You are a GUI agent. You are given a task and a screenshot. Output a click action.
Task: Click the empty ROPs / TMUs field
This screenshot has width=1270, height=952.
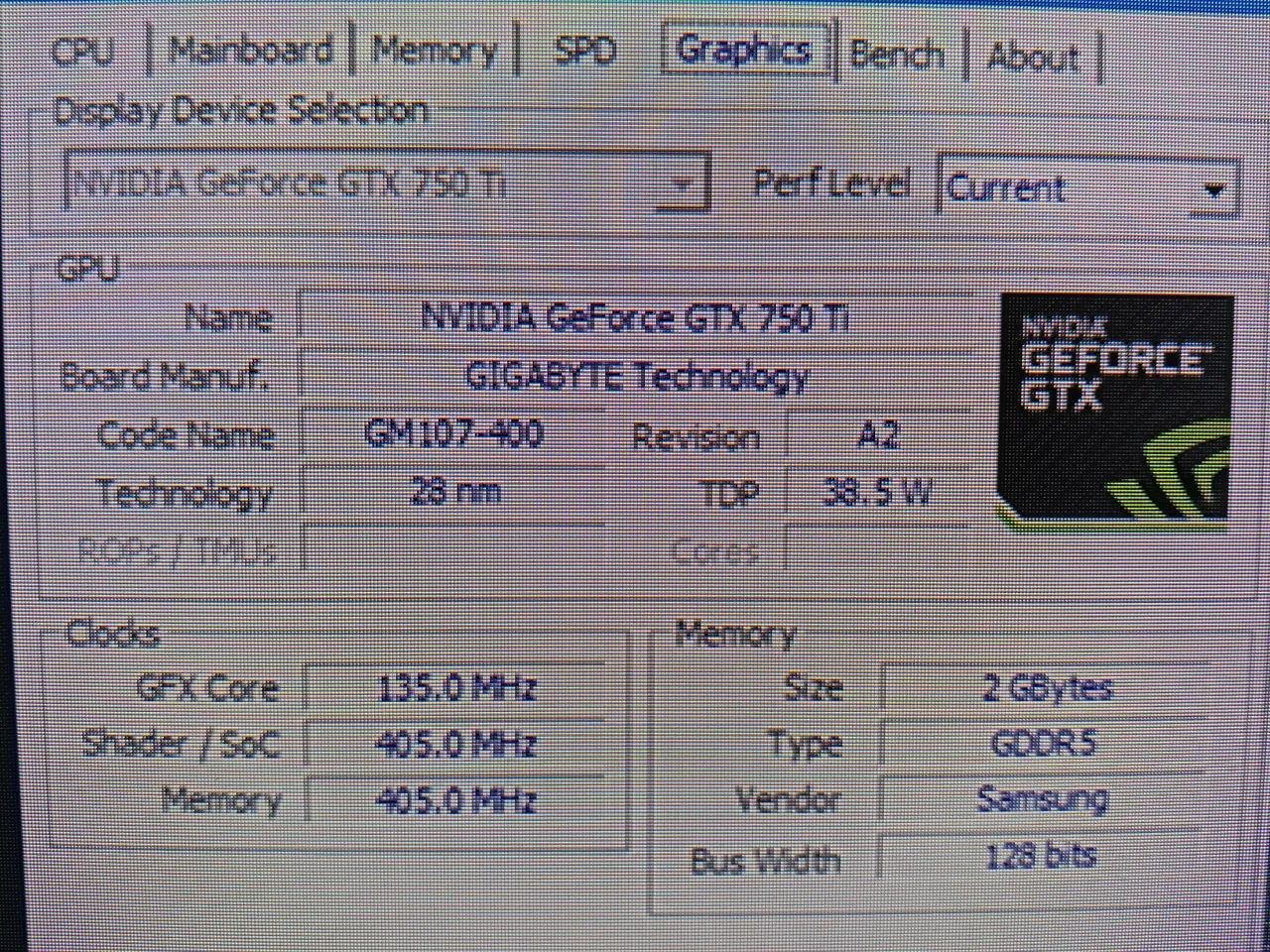[x=453, y=546]
